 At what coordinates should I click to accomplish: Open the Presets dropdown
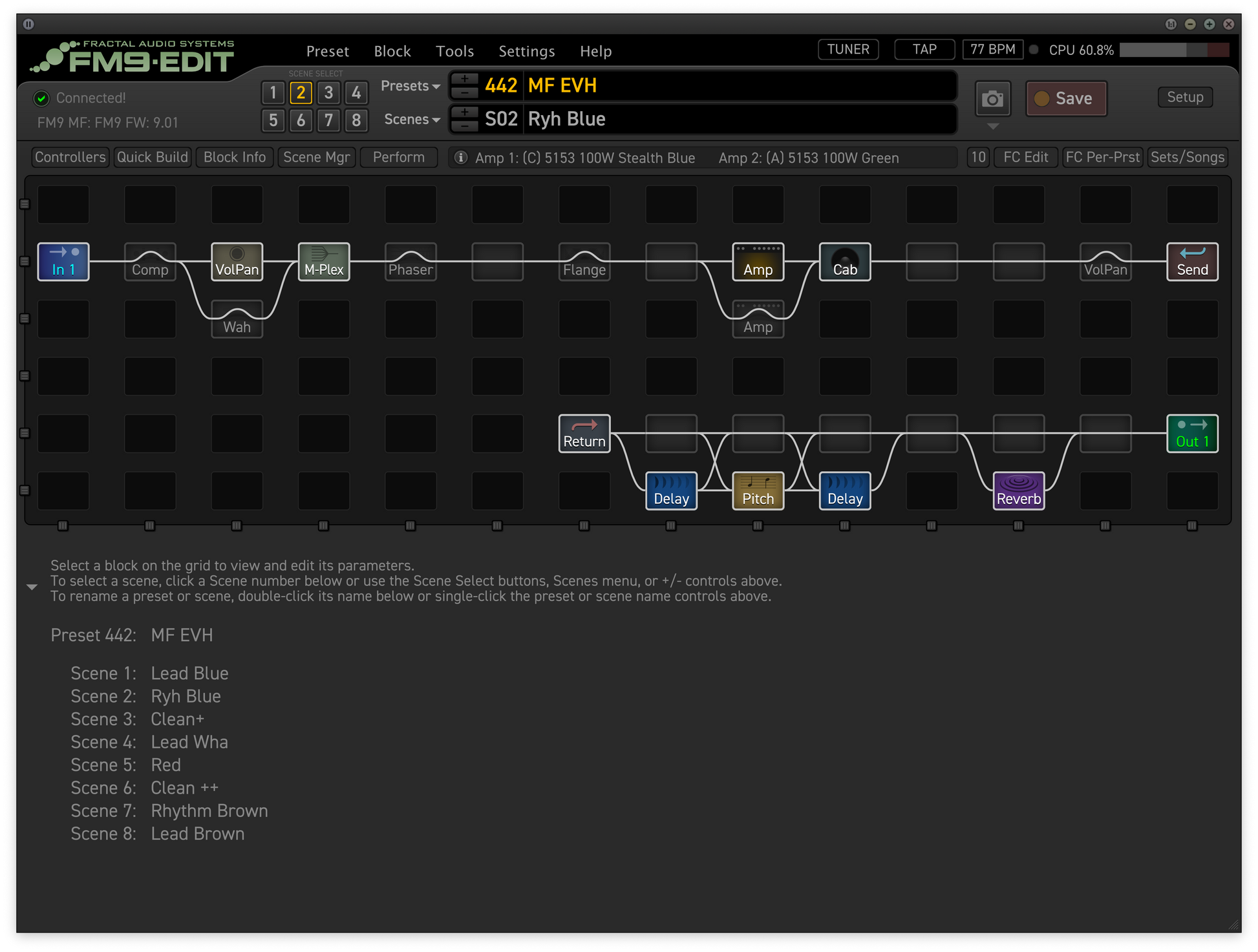click(410, 86)
